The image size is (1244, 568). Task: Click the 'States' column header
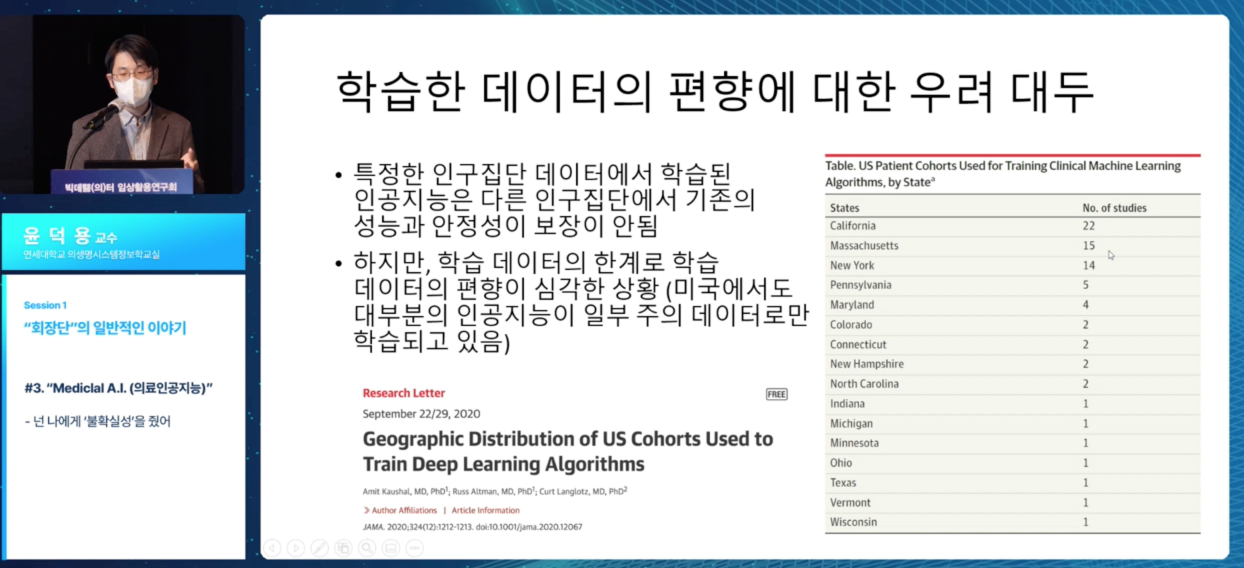pos(844,208)
